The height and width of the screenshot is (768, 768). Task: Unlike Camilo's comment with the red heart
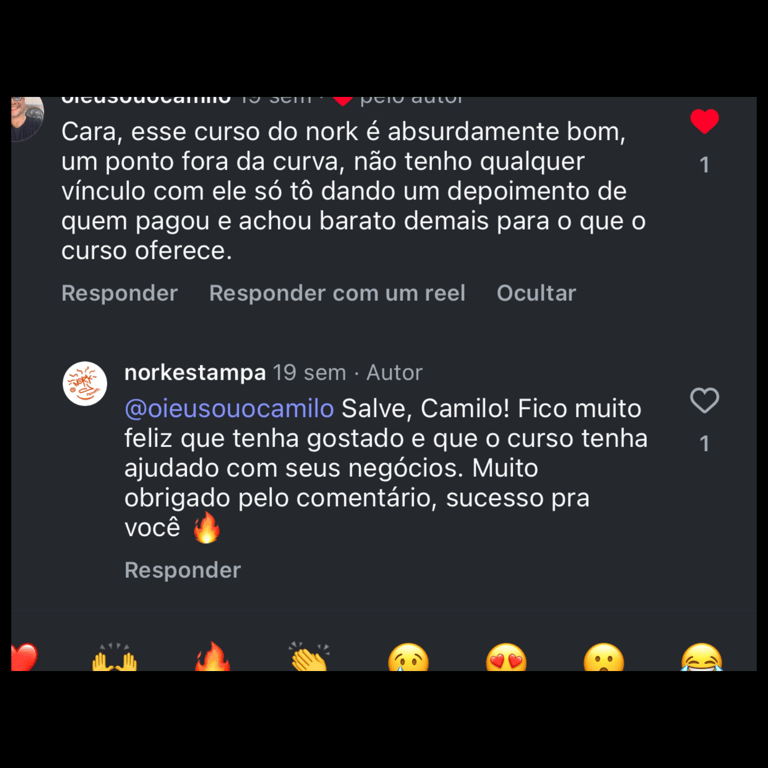704,121
